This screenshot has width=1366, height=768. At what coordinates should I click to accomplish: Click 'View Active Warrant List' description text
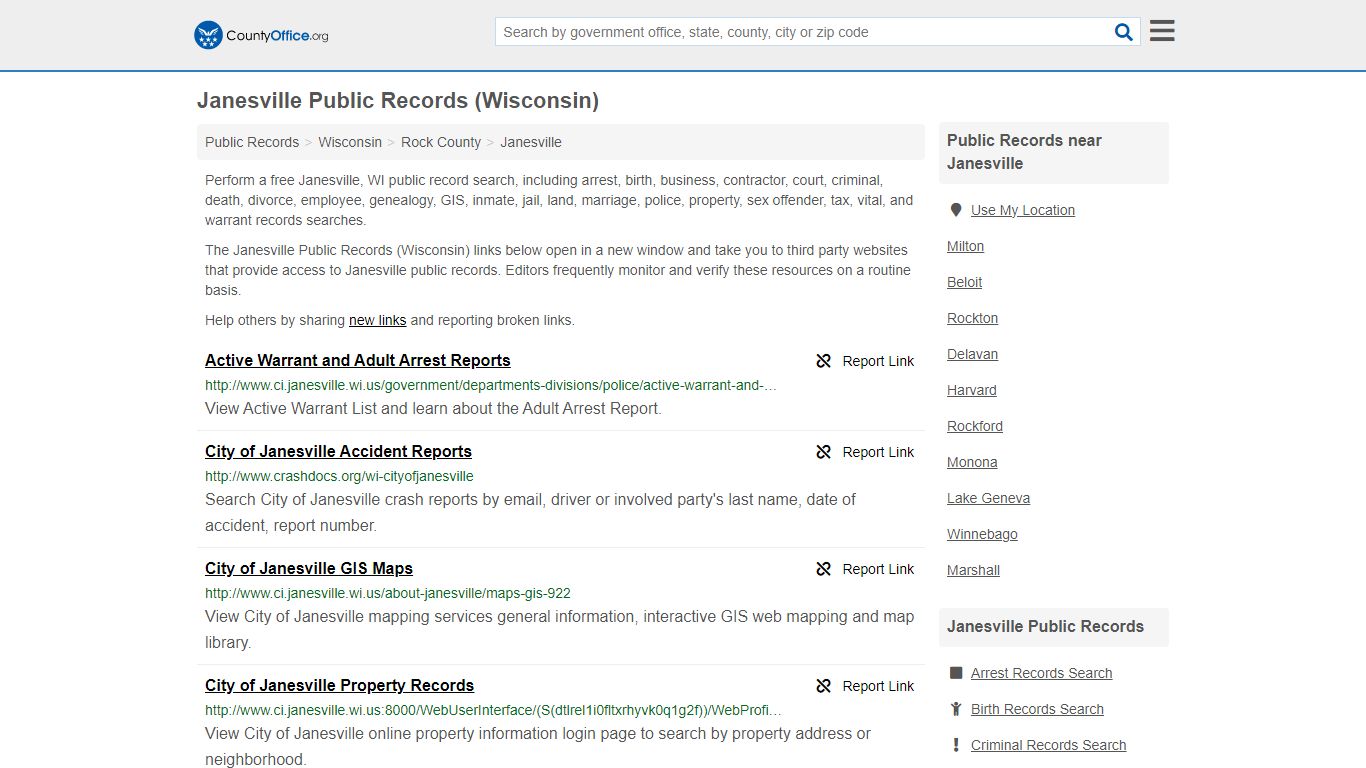(x=433, y=408)
